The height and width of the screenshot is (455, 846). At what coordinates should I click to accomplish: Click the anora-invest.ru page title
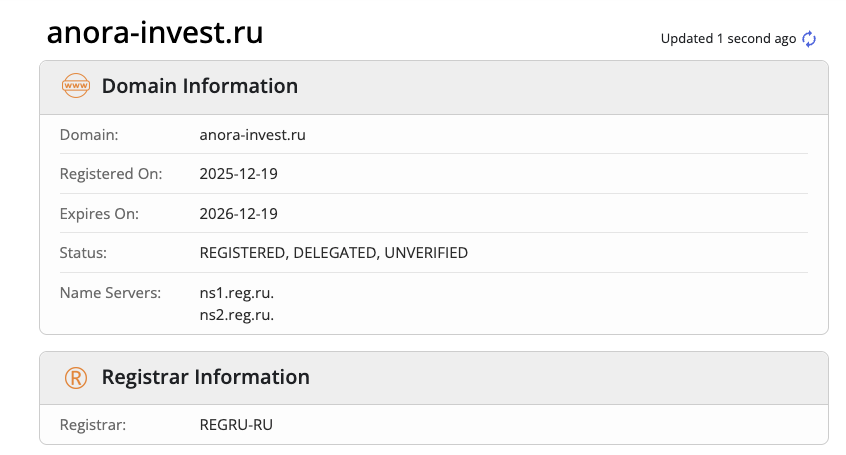click(x=155, y=33)
